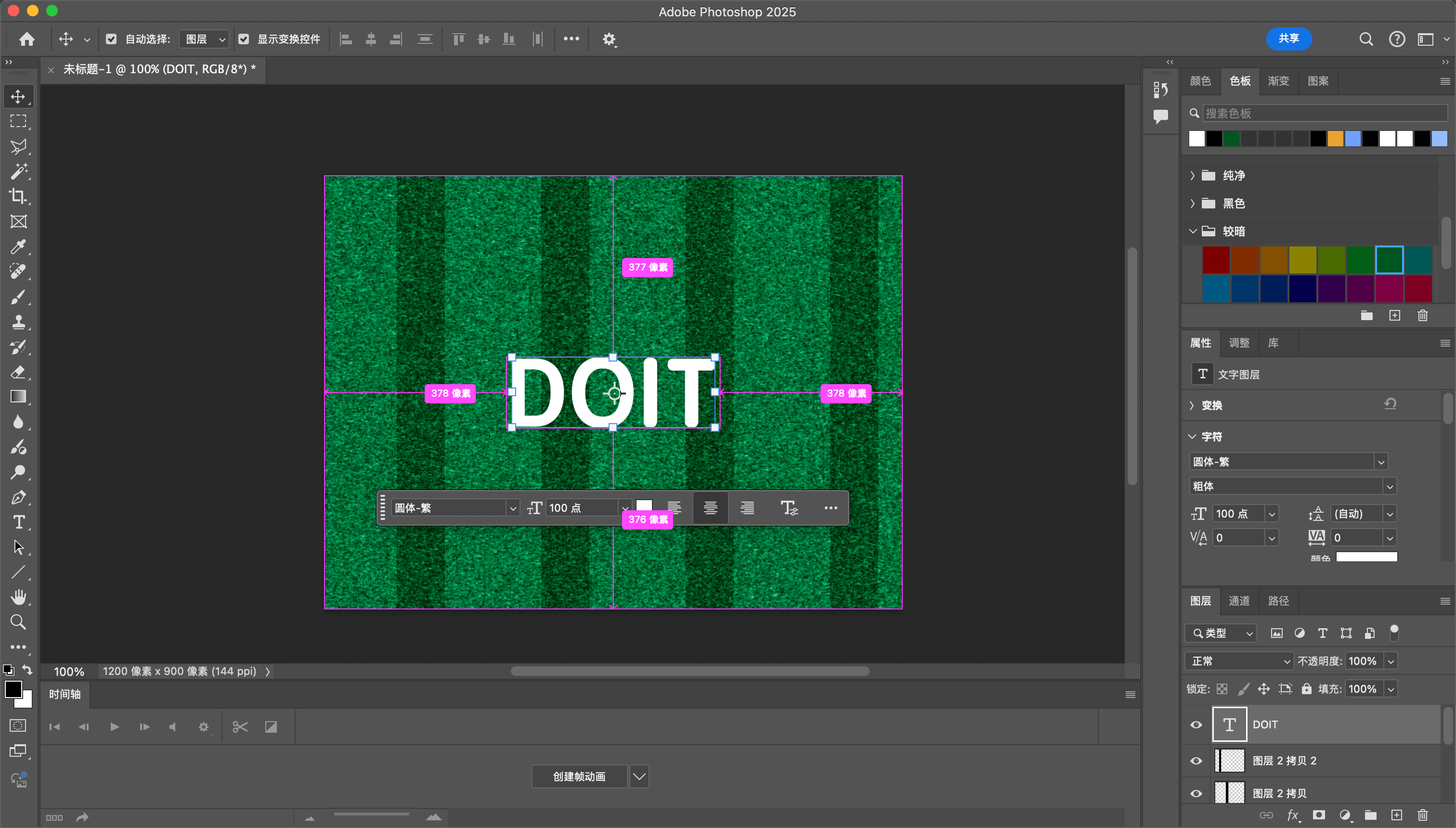Play the timeline animation
This screenshot has width=1456, height=828.
[x=114, y=727]
